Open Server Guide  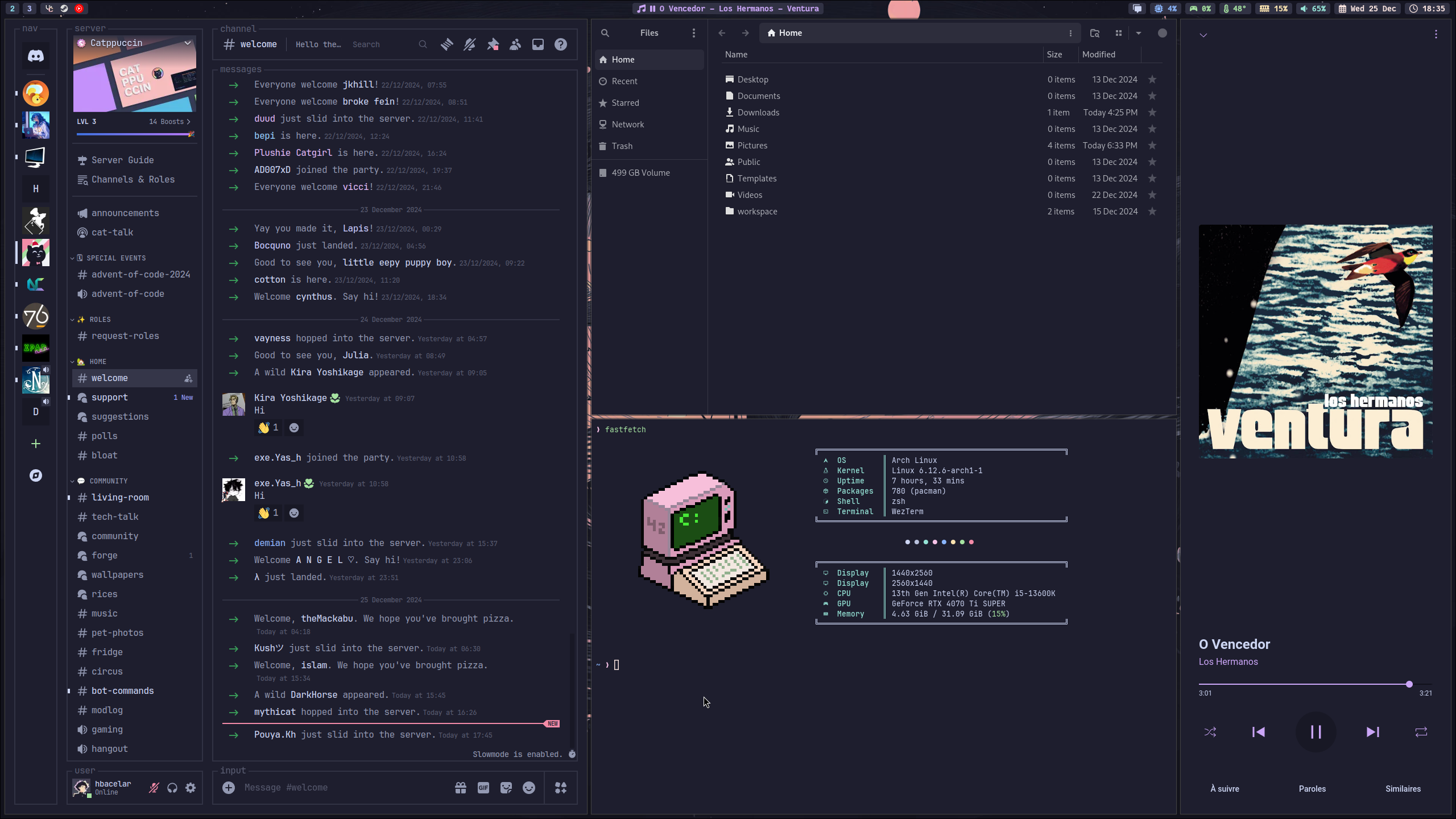pyautogui.click(x=135, y=160)
